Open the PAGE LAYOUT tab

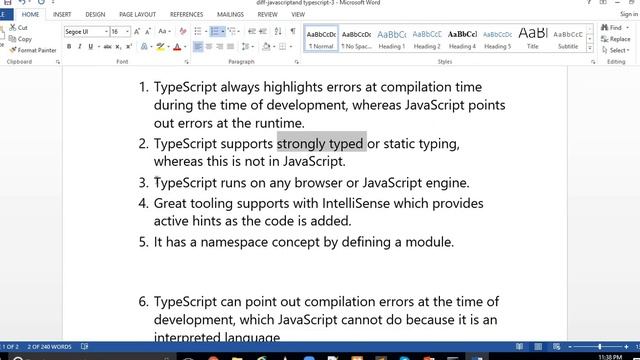138,14
